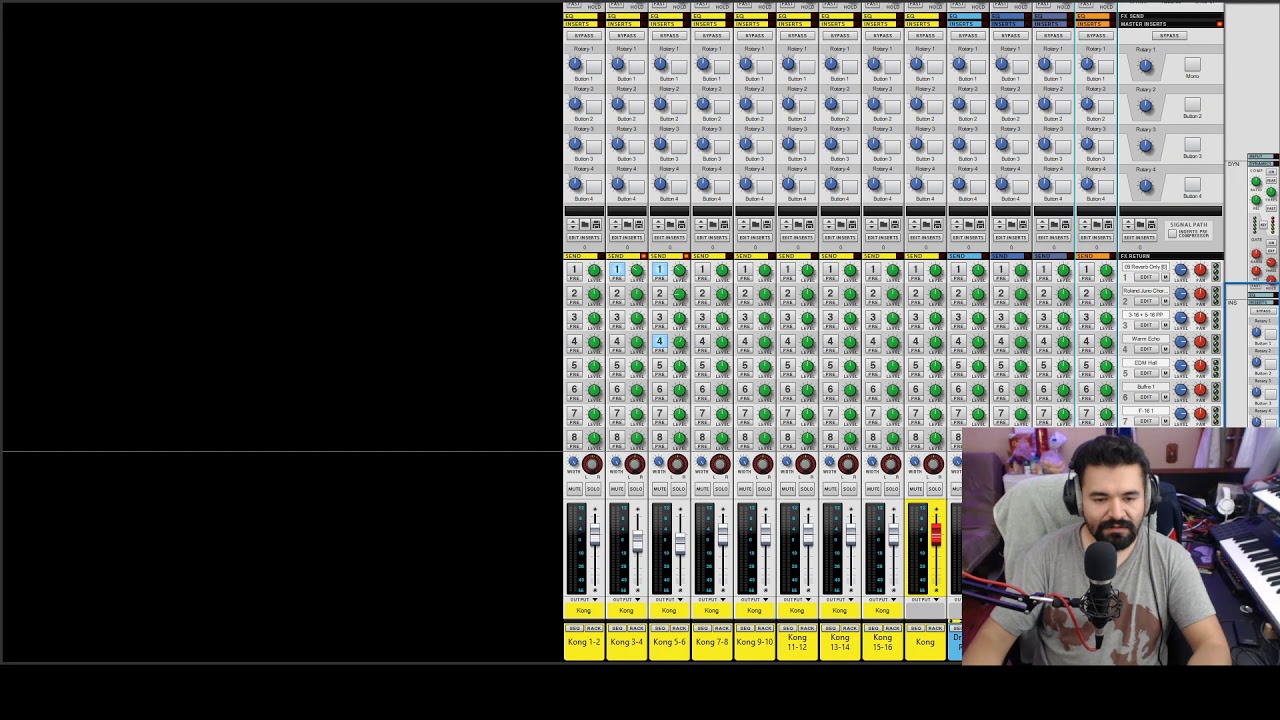Solo the Kong 1-2 channel
1280x720 pixels.
[x=593, y=489]
